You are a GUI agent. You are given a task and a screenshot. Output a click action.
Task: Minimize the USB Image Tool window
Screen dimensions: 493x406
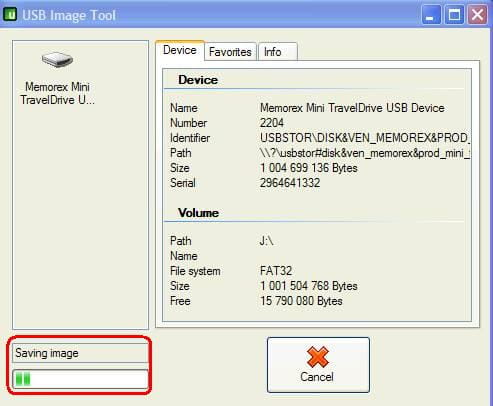tap(431, 15)
